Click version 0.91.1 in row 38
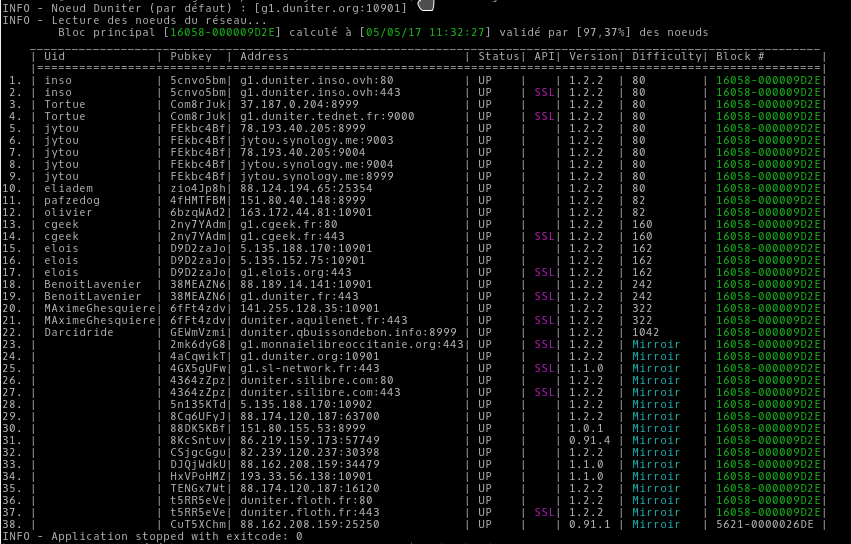 click(590, 524)
